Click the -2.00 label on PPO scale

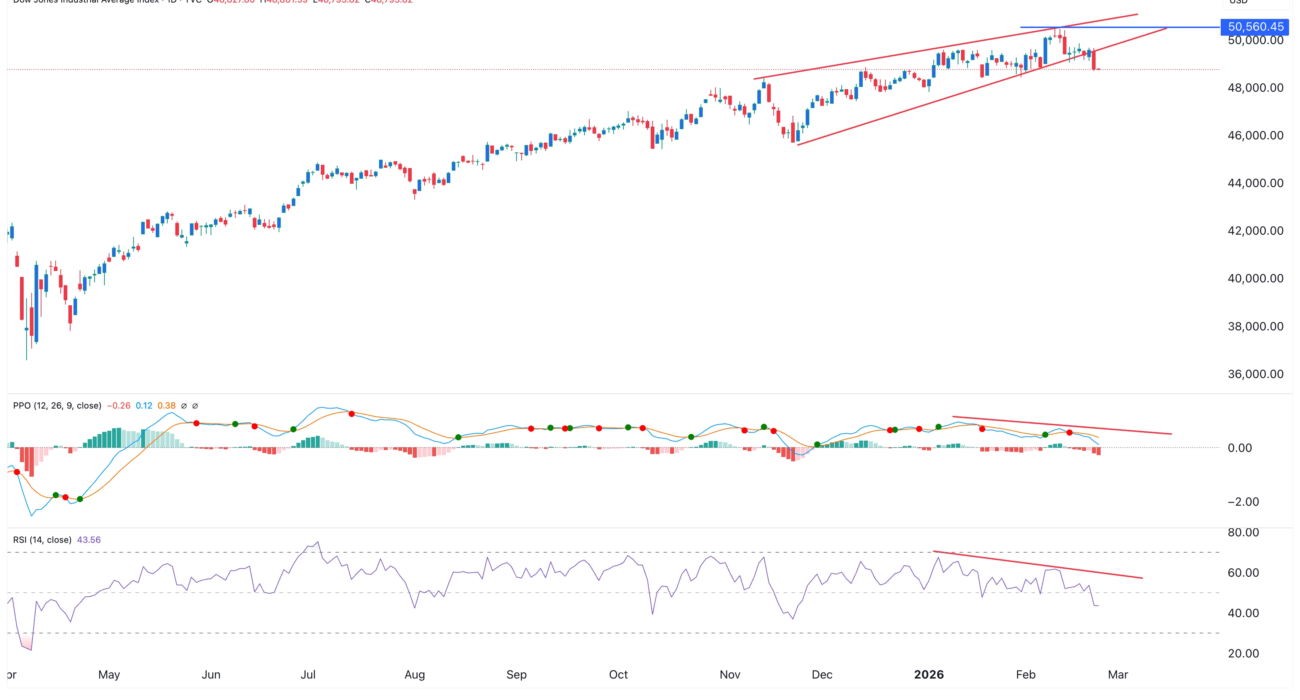point(1241,502)
